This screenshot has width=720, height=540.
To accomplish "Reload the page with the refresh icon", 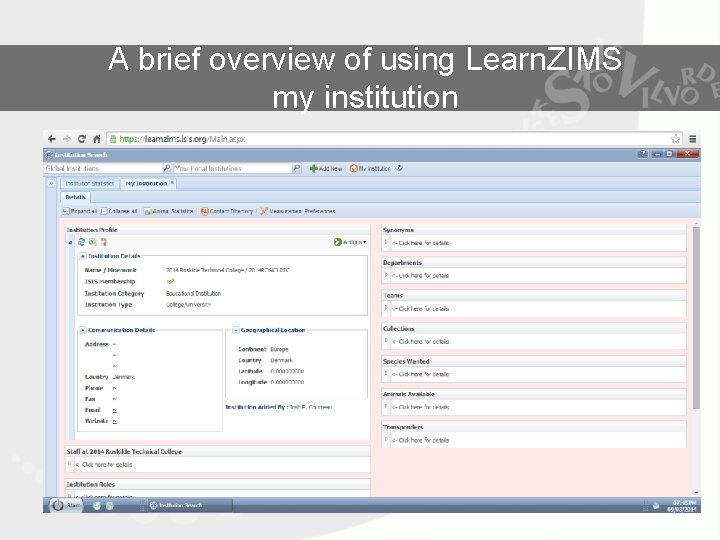I will [x=82, y=139].
